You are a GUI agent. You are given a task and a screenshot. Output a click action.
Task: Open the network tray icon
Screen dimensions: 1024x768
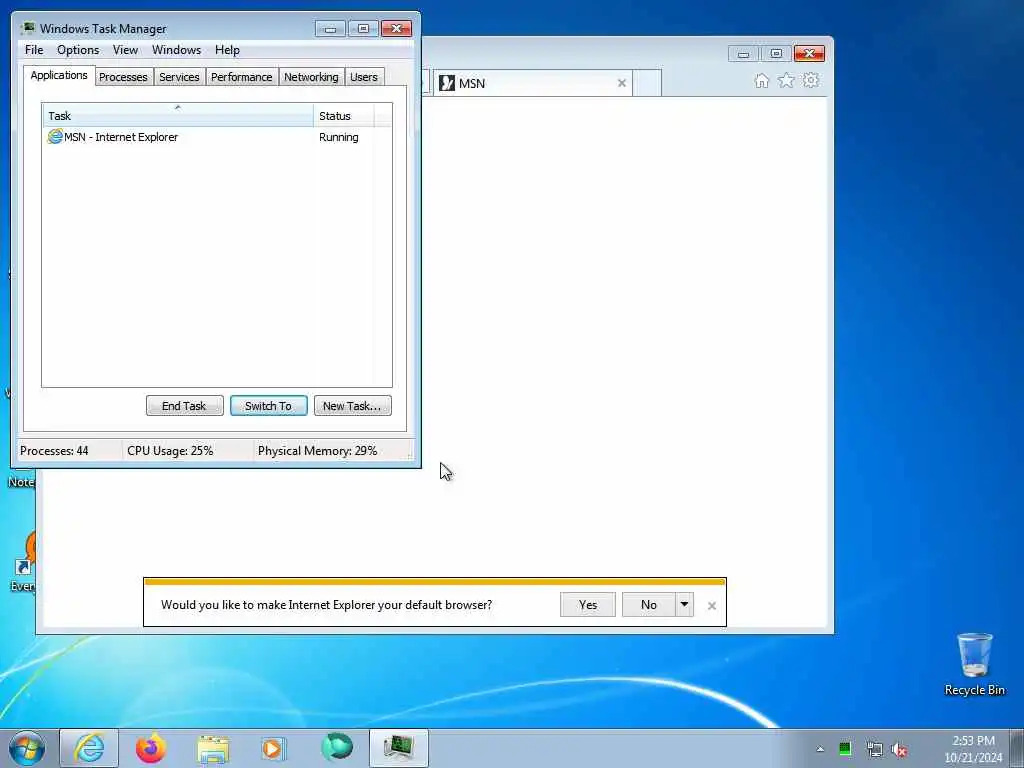tap(874, 750)
